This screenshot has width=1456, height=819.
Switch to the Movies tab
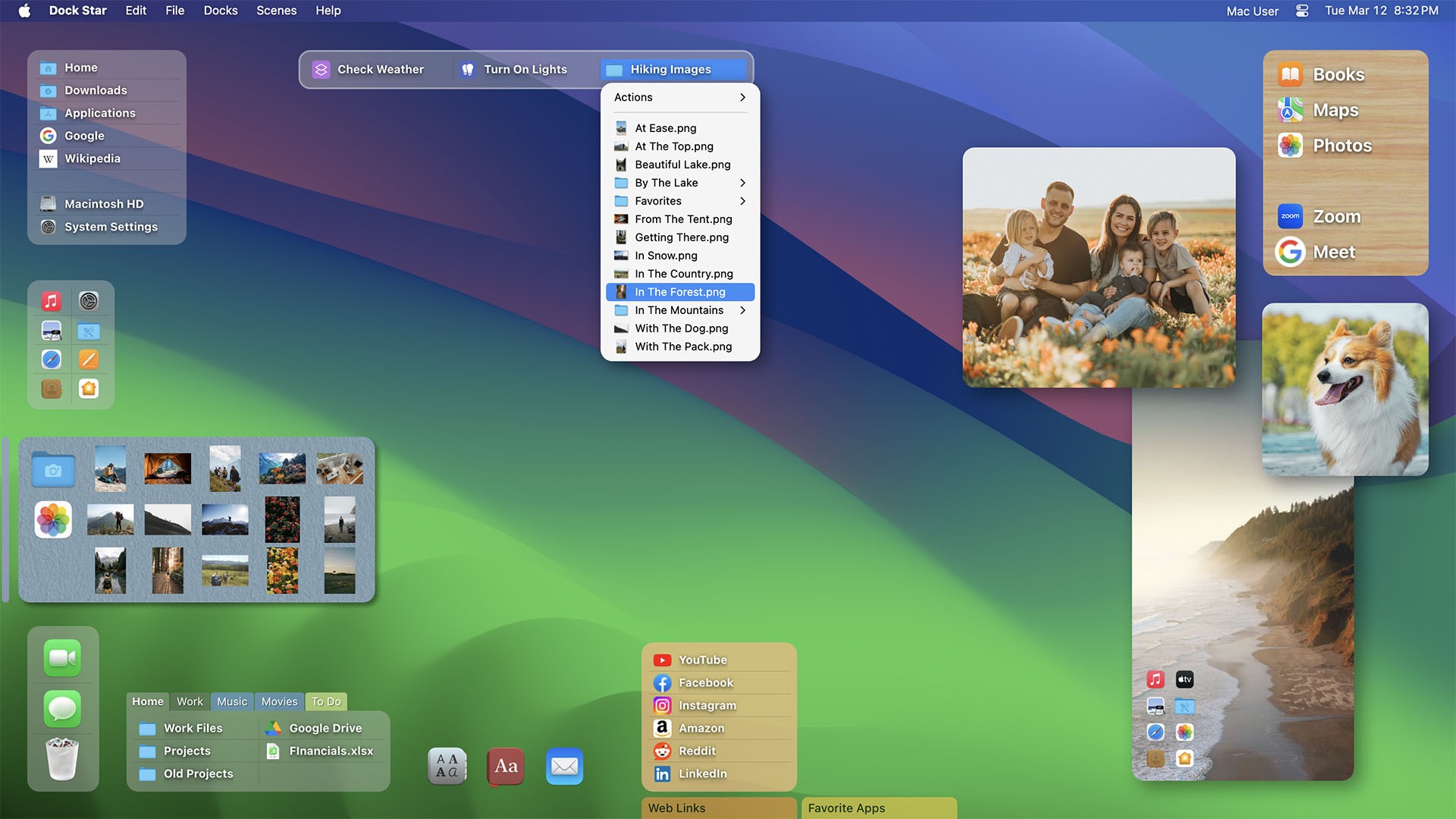point(279,701)
